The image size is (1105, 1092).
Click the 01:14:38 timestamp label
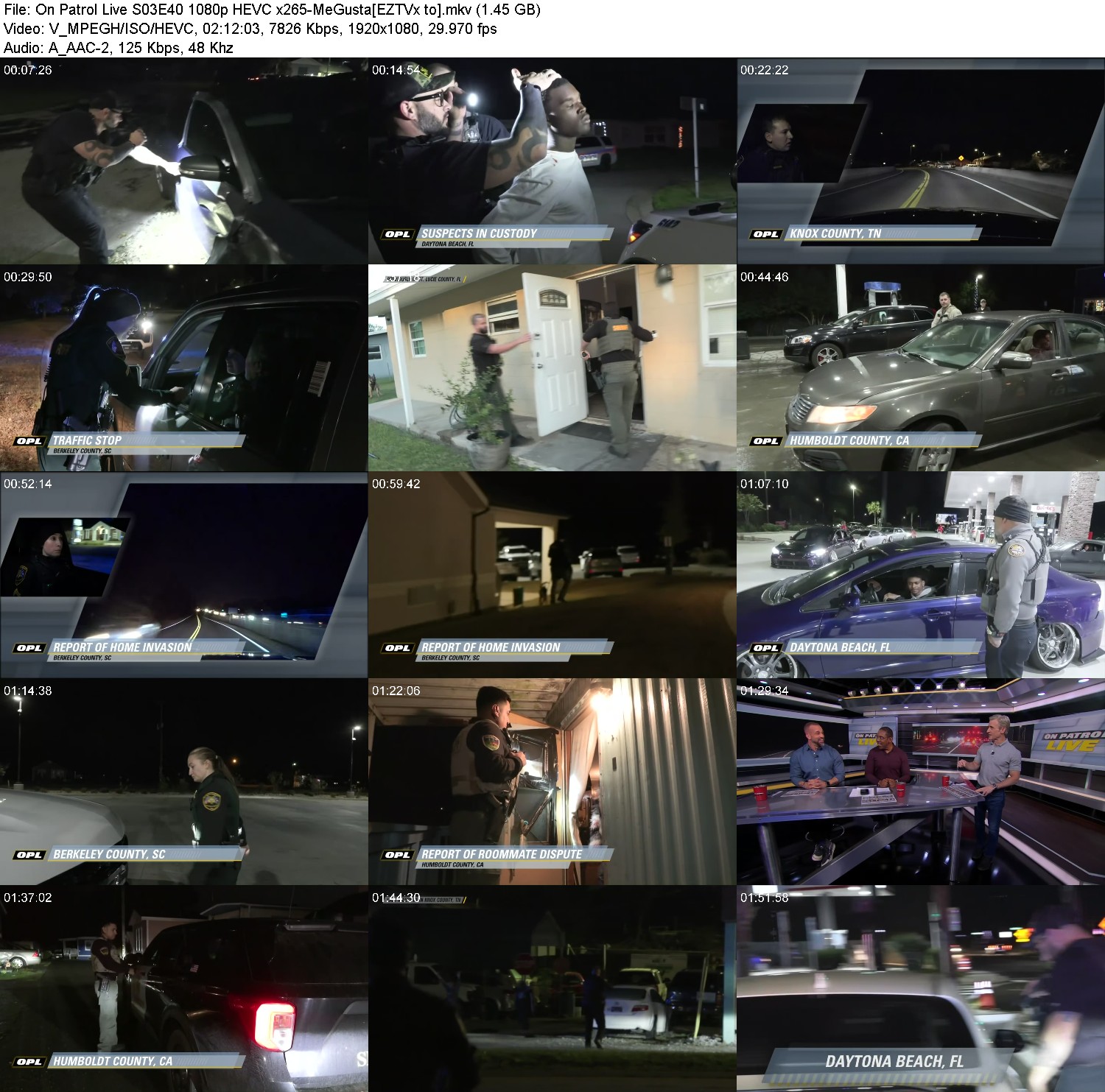pyautogui.click(x=28, y=691)
